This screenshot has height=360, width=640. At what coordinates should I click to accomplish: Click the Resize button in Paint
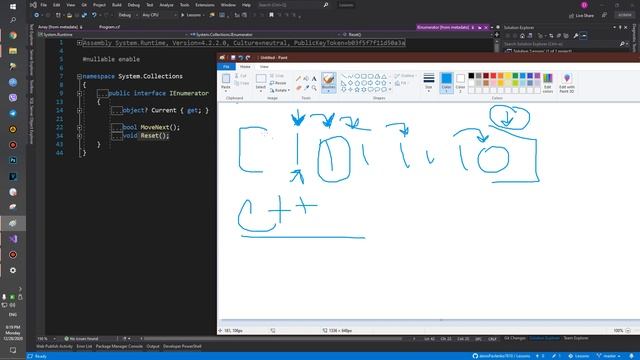(278, 83)
